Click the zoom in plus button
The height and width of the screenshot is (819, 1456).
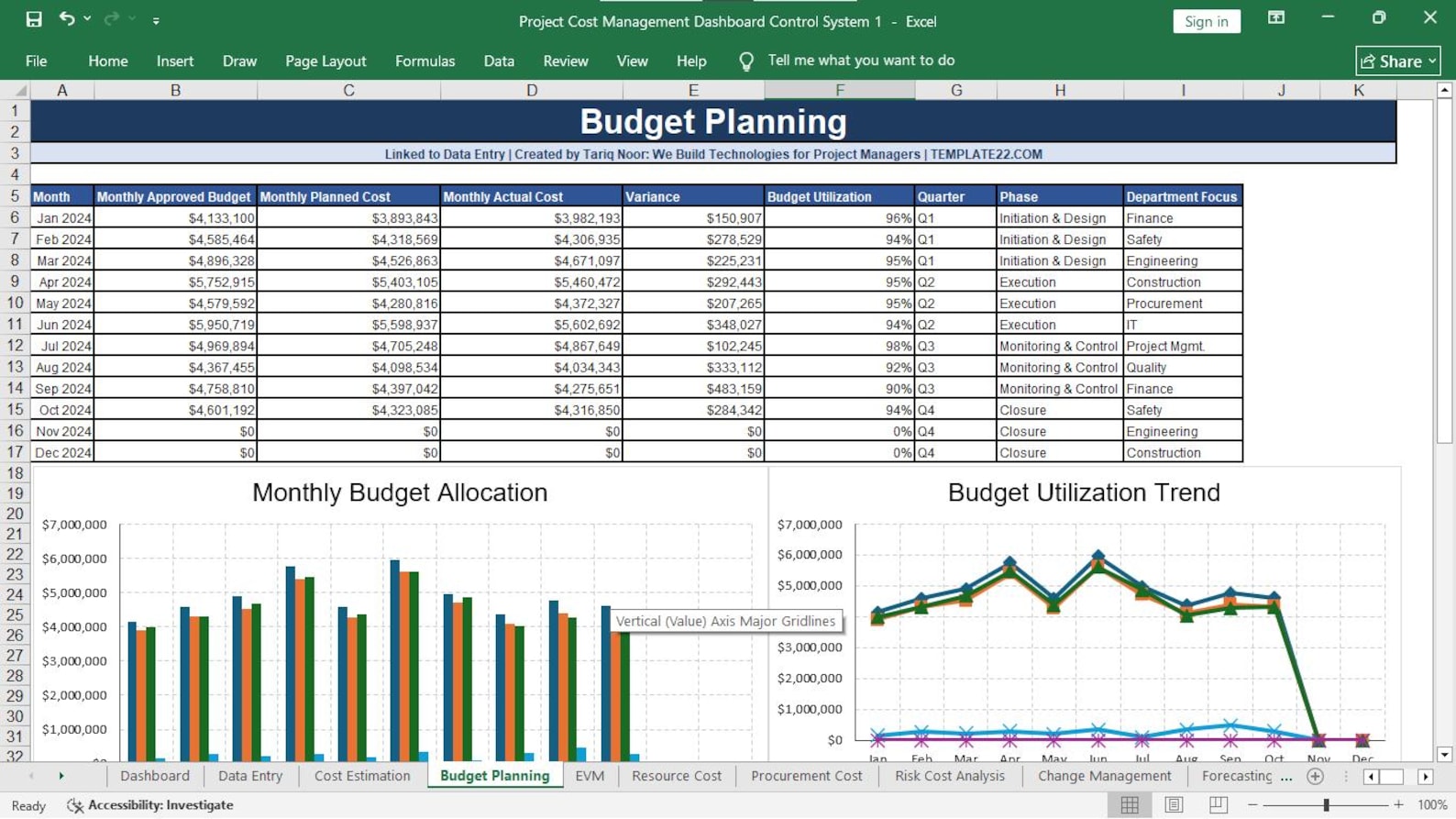click(1398, 804)
